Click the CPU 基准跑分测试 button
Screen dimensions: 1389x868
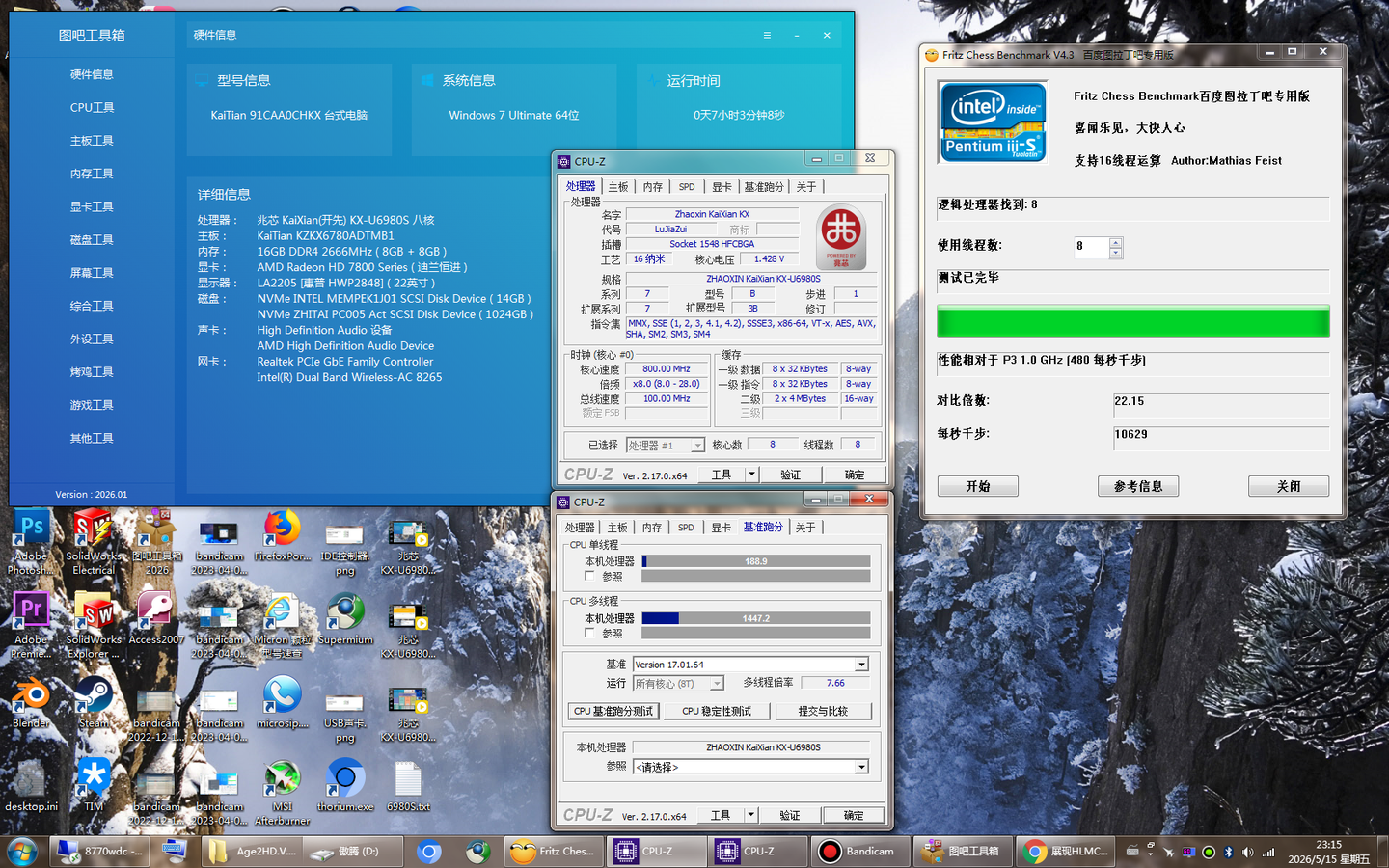point(613,711)
